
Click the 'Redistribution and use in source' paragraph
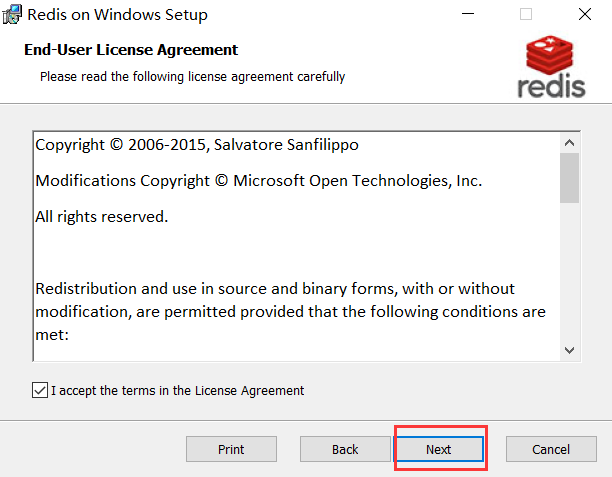click(x=290, y=311)
